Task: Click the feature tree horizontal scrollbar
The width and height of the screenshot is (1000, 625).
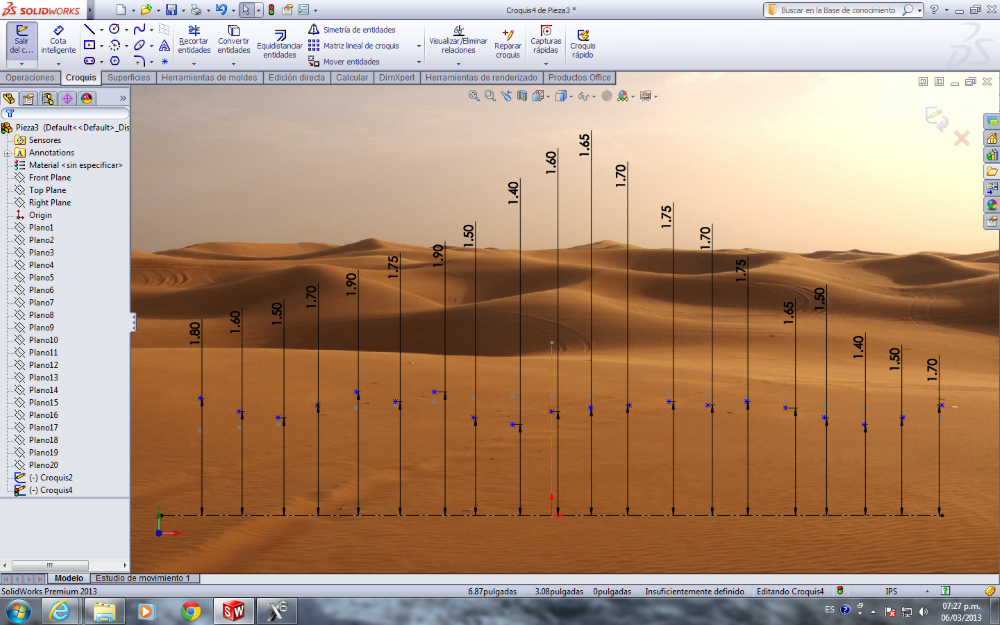Action: [65, 565]
